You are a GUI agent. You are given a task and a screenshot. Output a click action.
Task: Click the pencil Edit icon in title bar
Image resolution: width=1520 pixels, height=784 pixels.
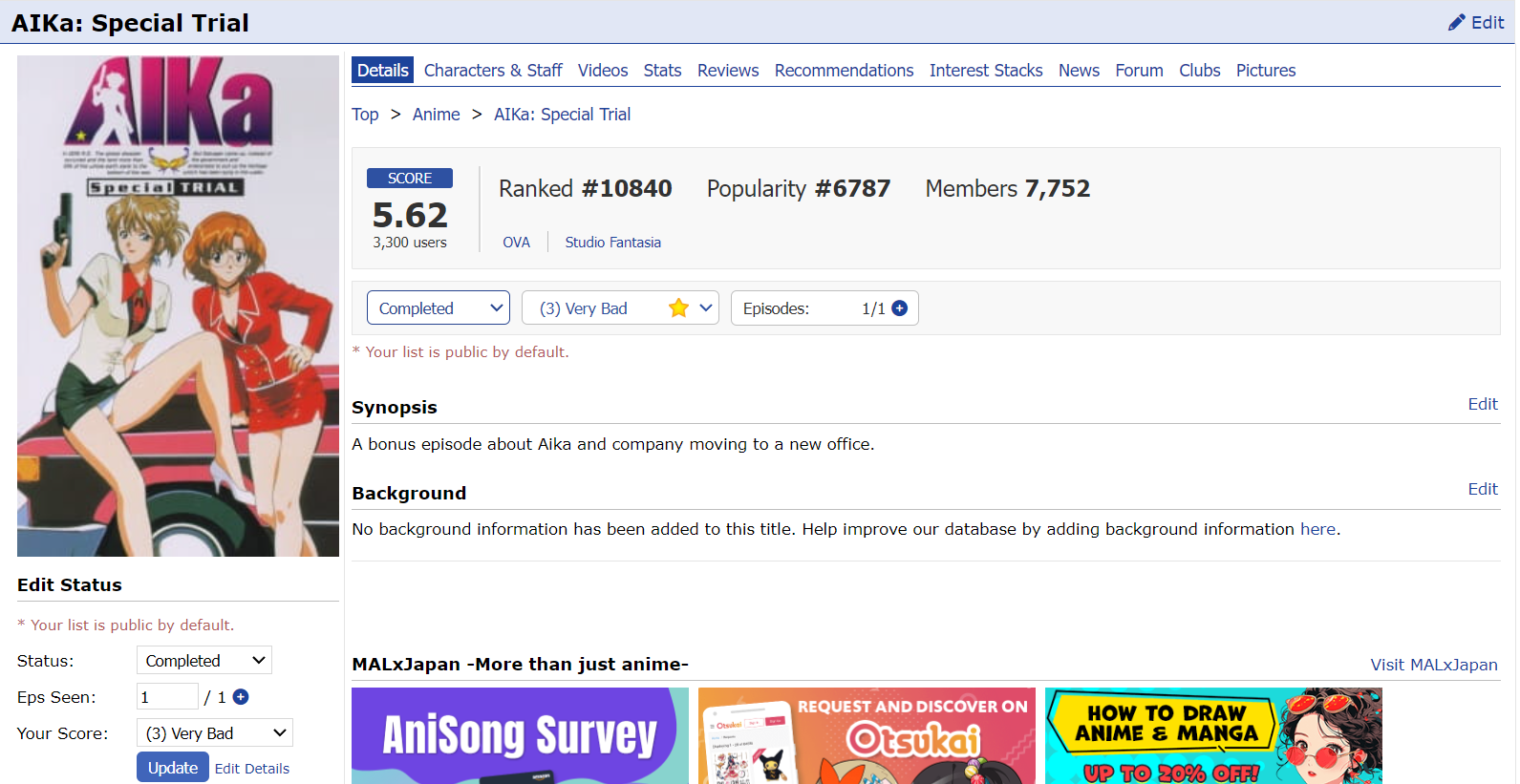pos(1476,22)
